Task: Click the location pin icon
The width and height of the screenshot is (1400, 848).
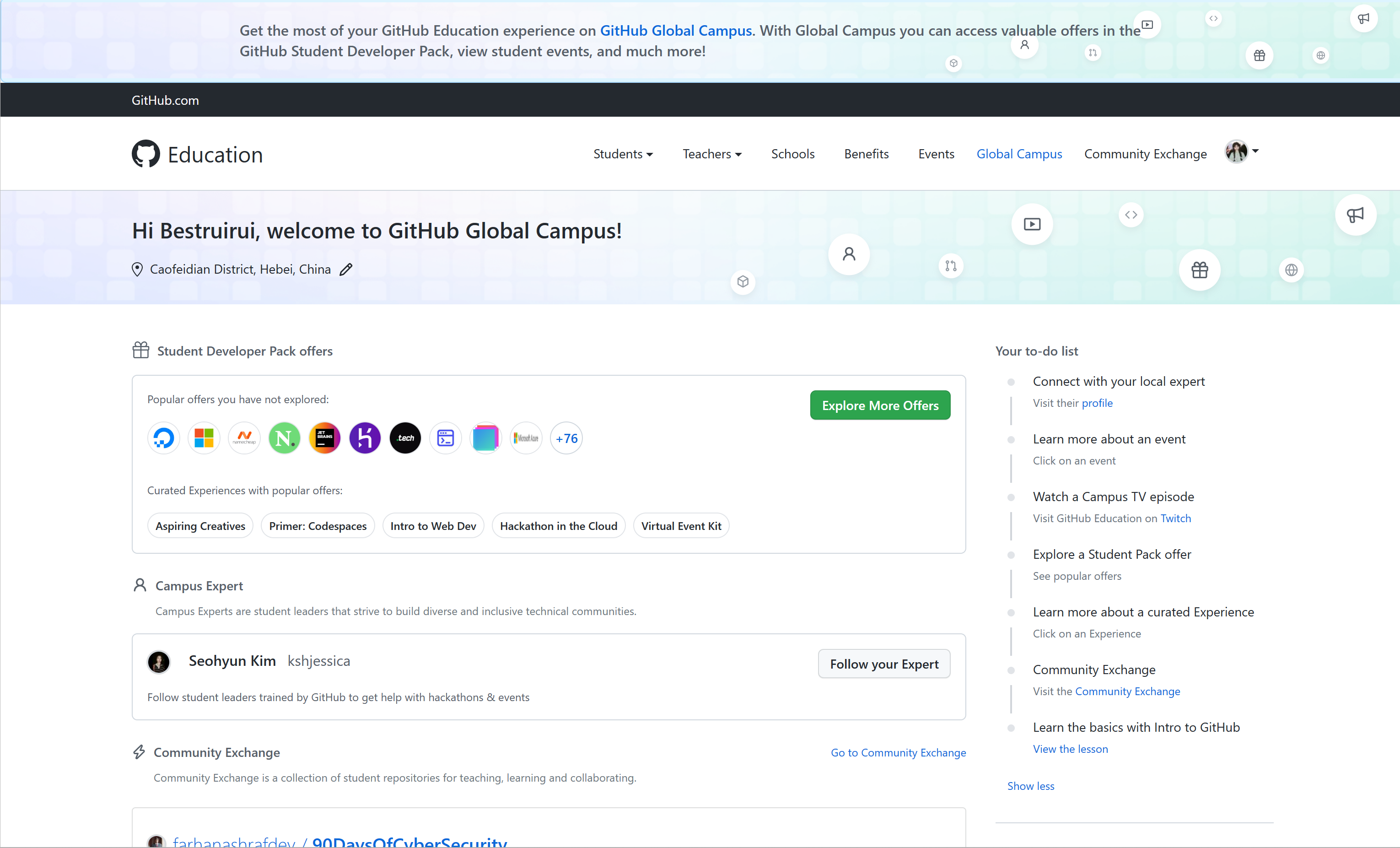Action: pos(137,270)
